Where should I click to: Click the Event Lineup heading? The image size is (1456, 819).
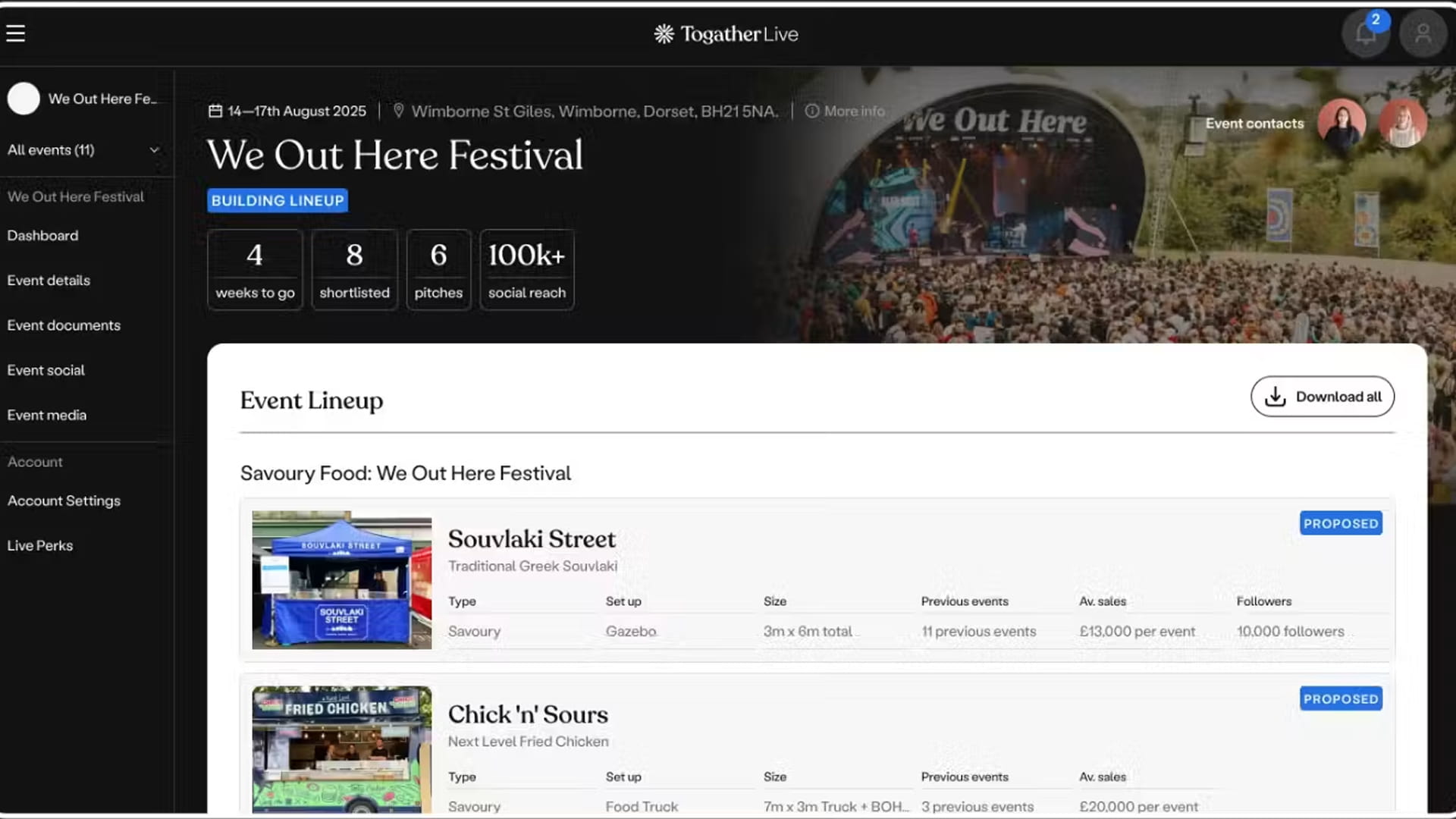pyautogui.click(x=312, y=400)
